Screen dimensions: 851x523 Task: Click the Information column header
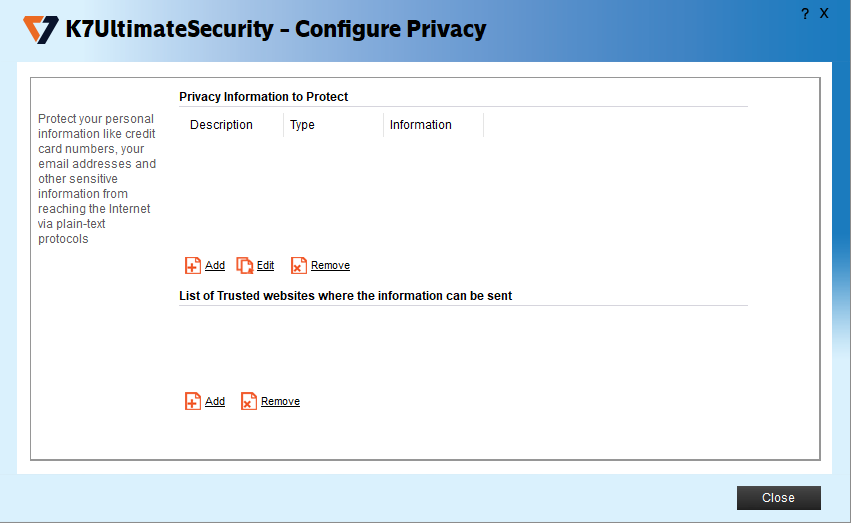[x=421, y=125]
